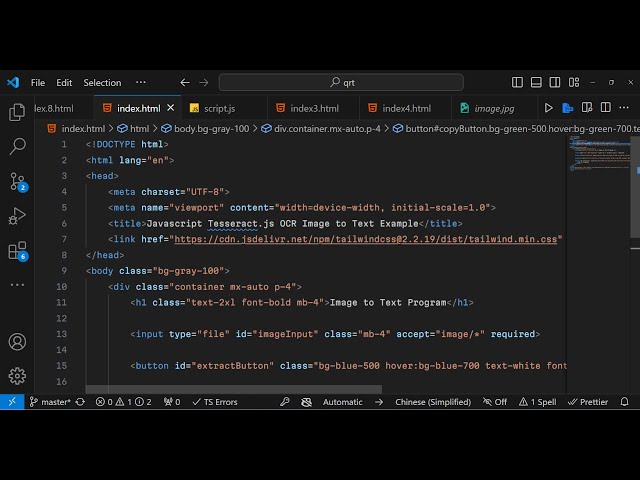Open the Run and Debug view
The width and height of the screenshot is (640, 480).
(x=17, y=215)
